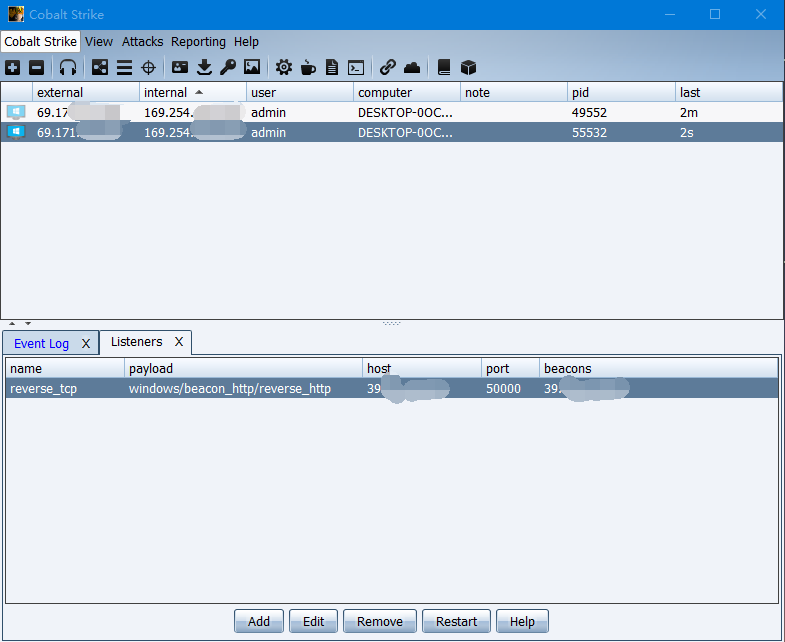Show targets view crosshair icon
Image resolution: width=785 pixels, height=642 pixels.
[x=149, y=67]
